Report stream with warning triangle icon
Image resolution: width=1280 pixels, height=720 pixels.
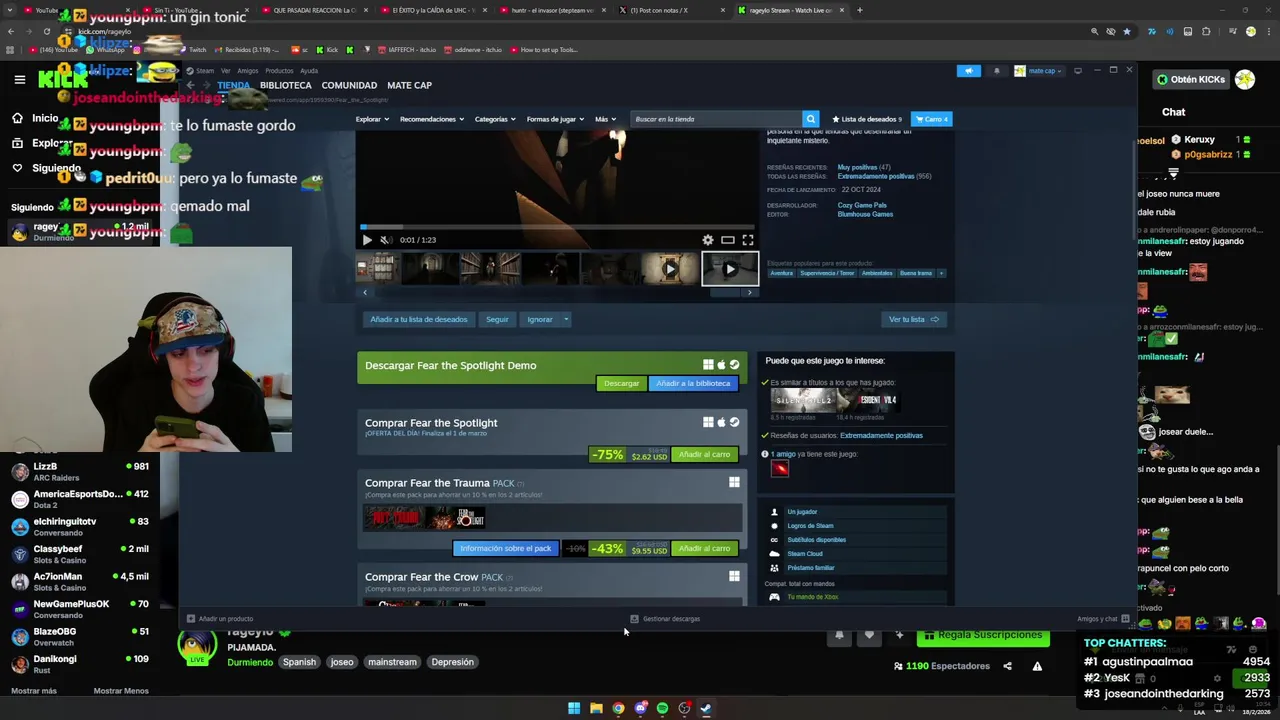click(x=1037, y=666)
